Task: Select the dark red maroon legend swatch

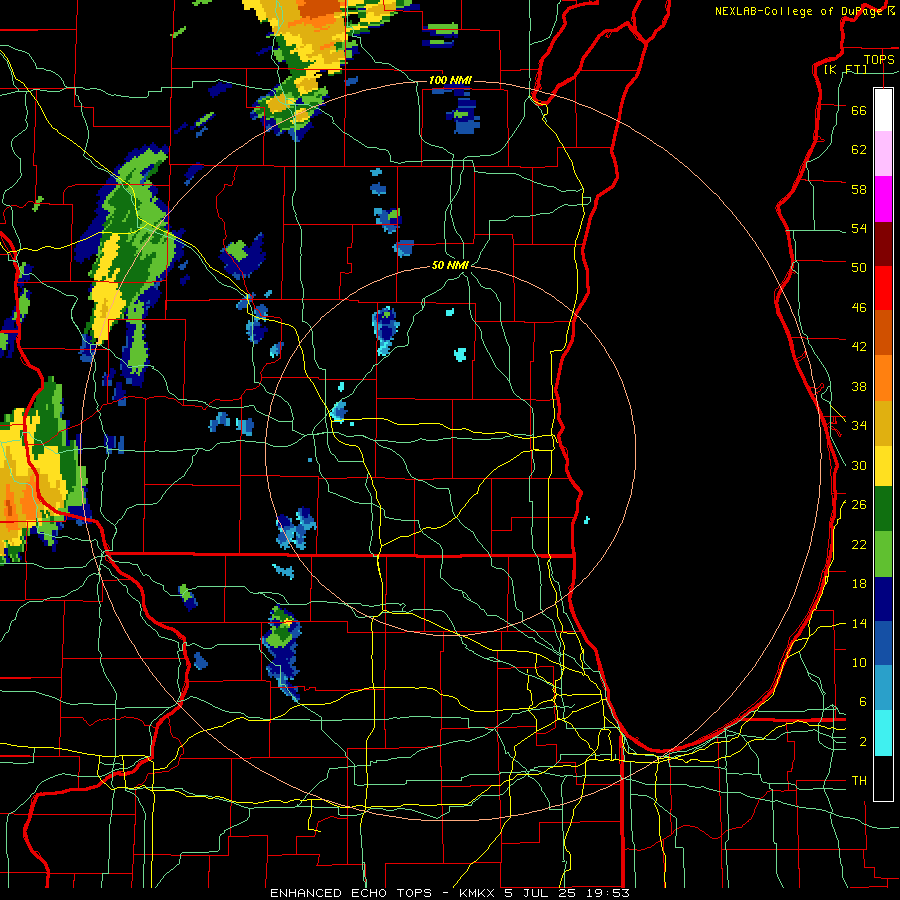Action: click(x=883, y=243)
